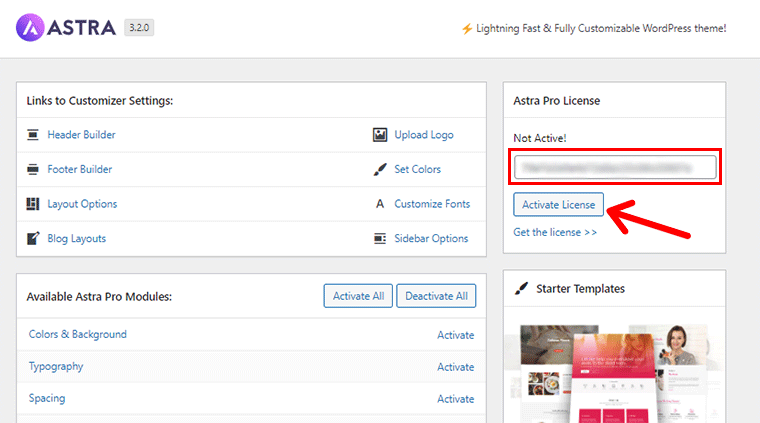Click the Sidebar Options icon

coord(380,238)
